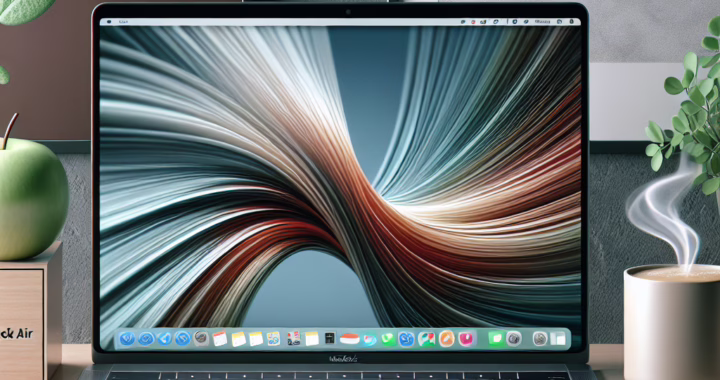The width and height of the screenshot is (720, 380).
Task: Open the app name menu beside Apple logo
Action: click(x=124, y=22)
